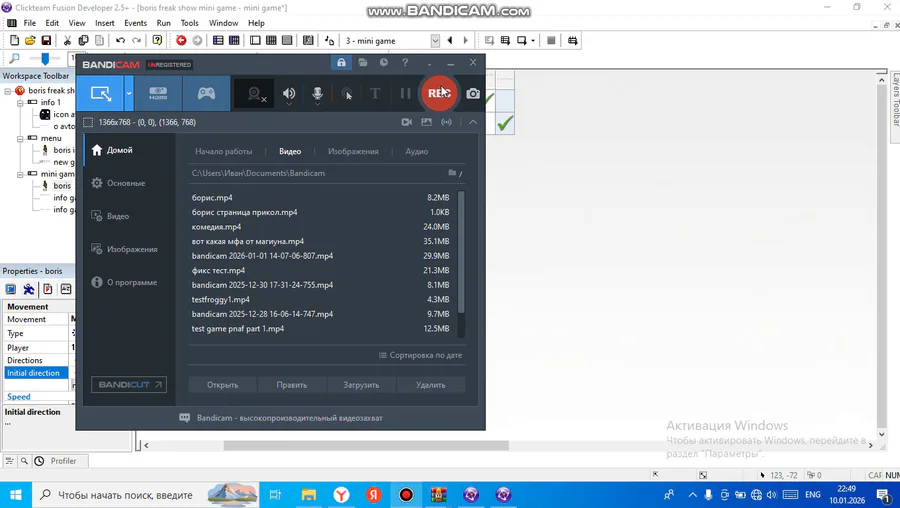Select HDMI device recording mode
The width and height of the screenshot is (900, 508).
point(158,94)
